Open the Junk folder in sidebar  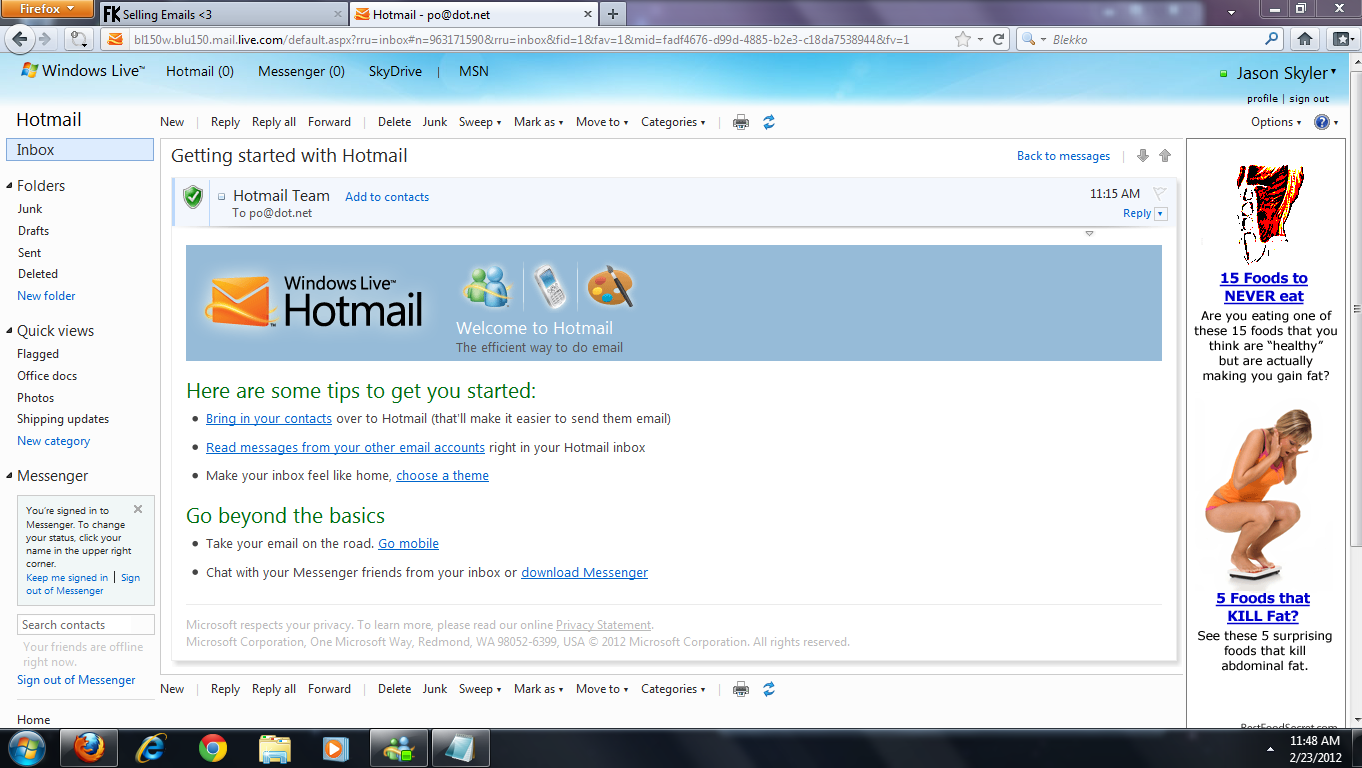coord(30,209)
